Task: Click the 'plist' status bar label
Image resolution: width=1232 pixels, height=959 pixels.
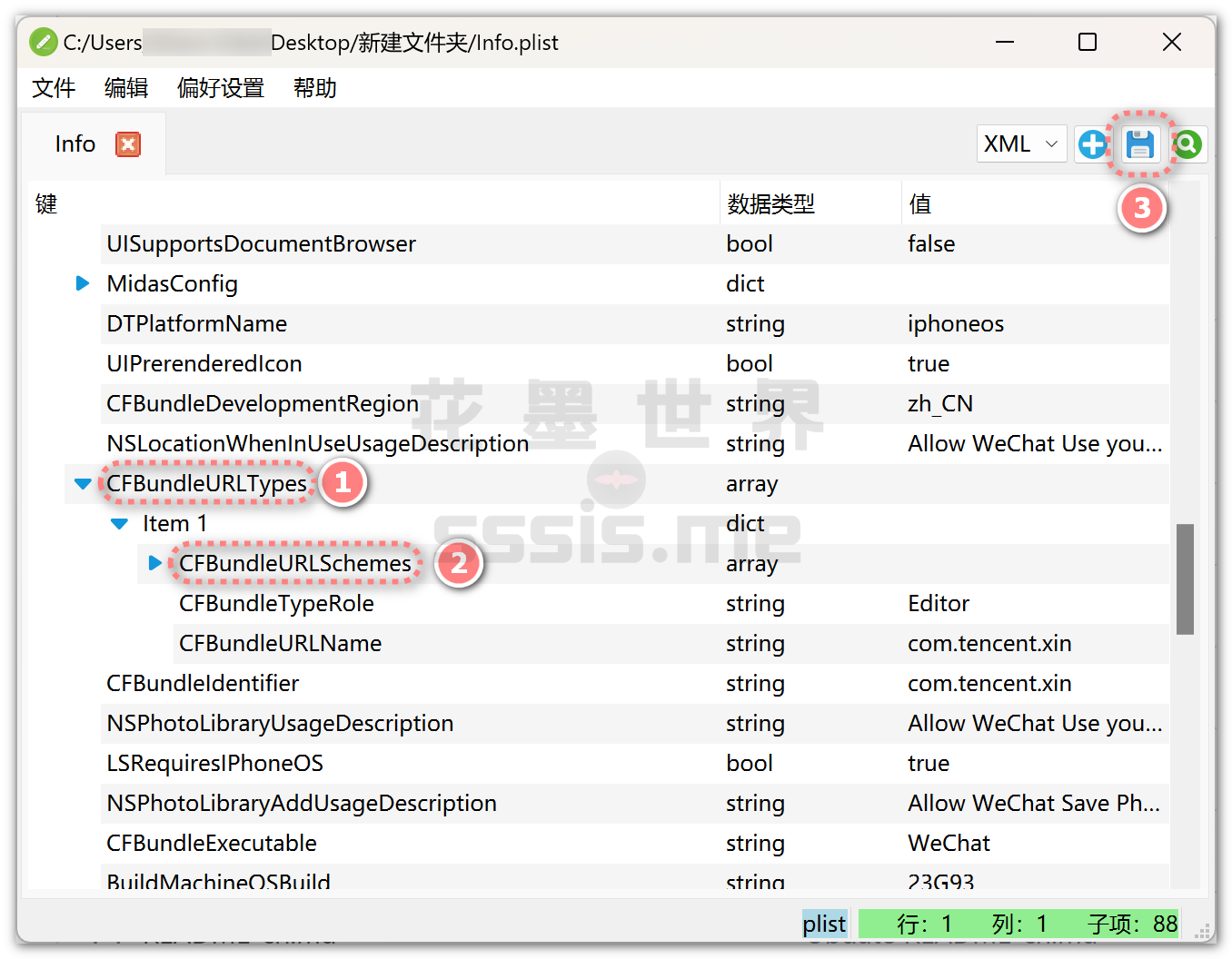Action: tap(825, 924)
